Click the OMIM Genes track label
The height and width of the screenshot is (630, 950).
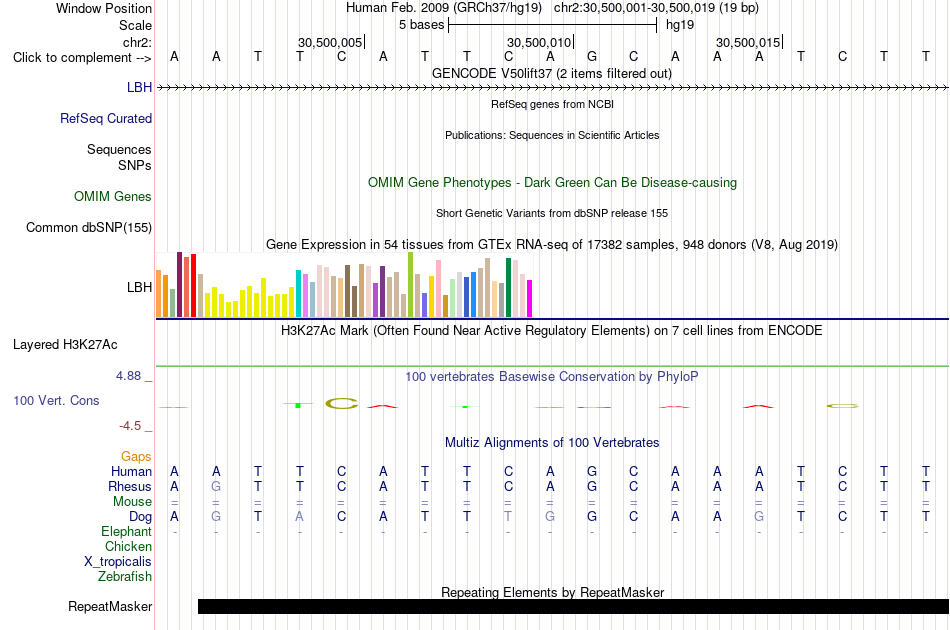(113, 196)
